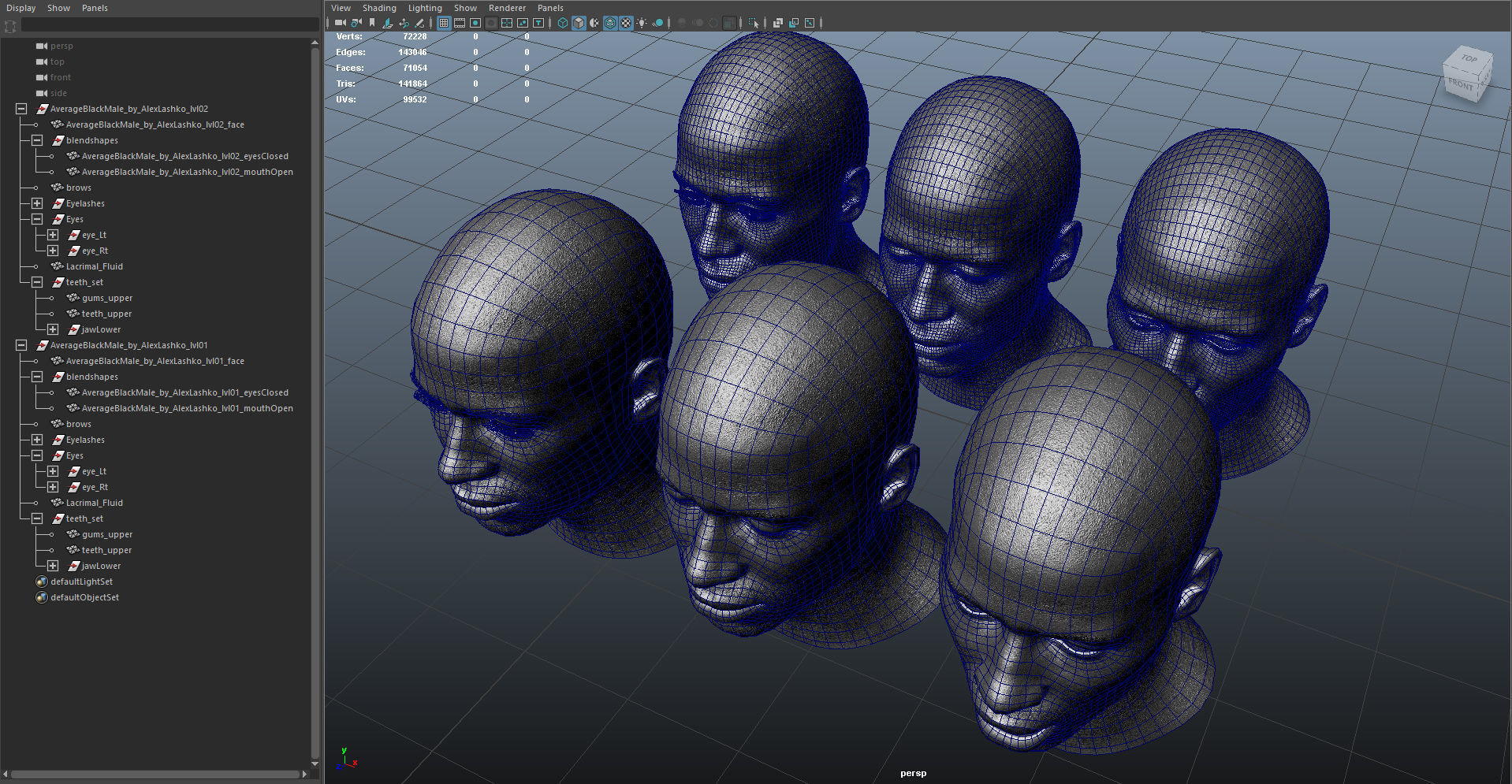Select the Grease Pencil tool icon
This screenshot has height=784, width=1512.
(x=419, y=23)
